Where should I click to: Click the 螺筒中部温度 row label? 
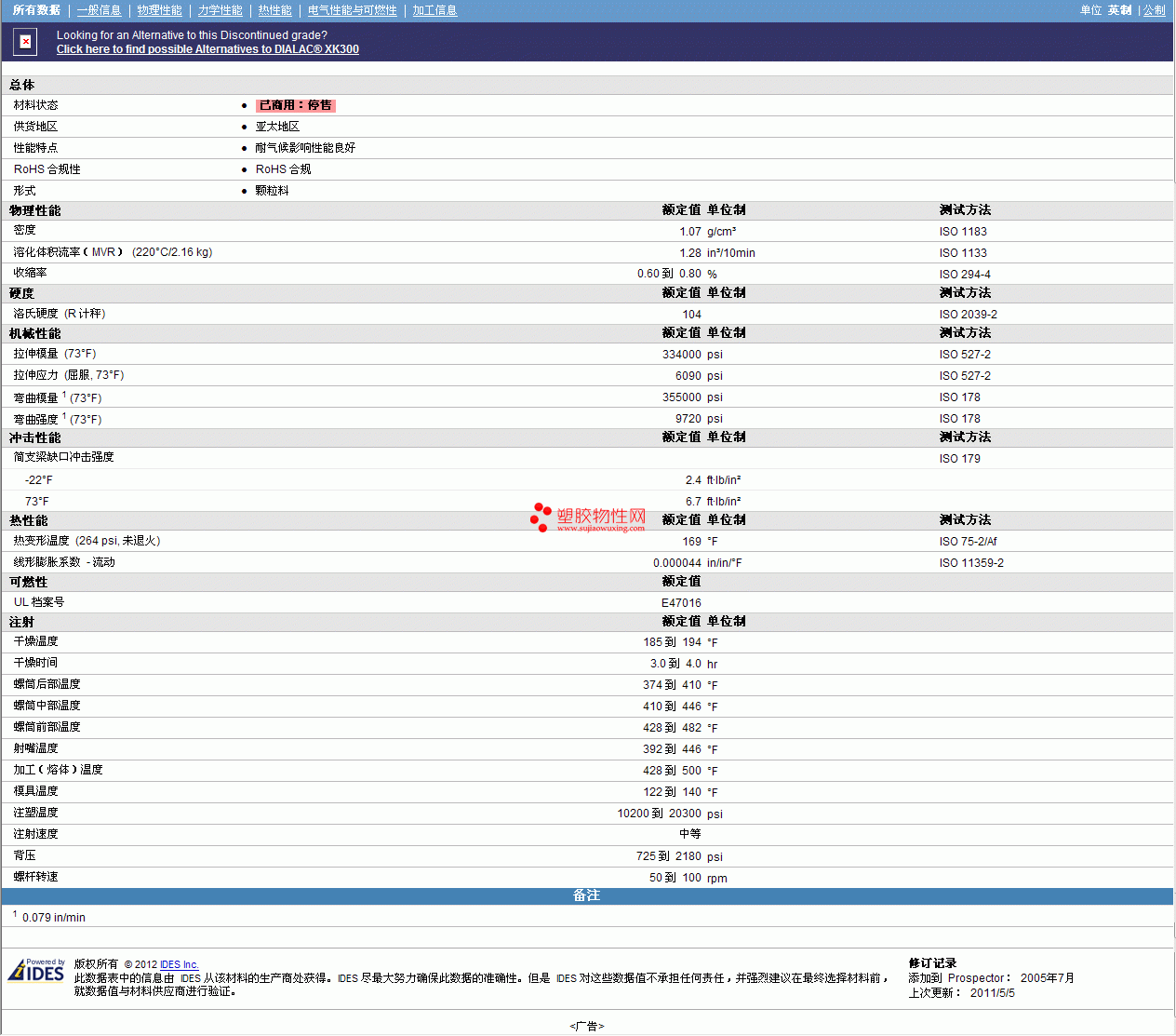coord(47,706)
